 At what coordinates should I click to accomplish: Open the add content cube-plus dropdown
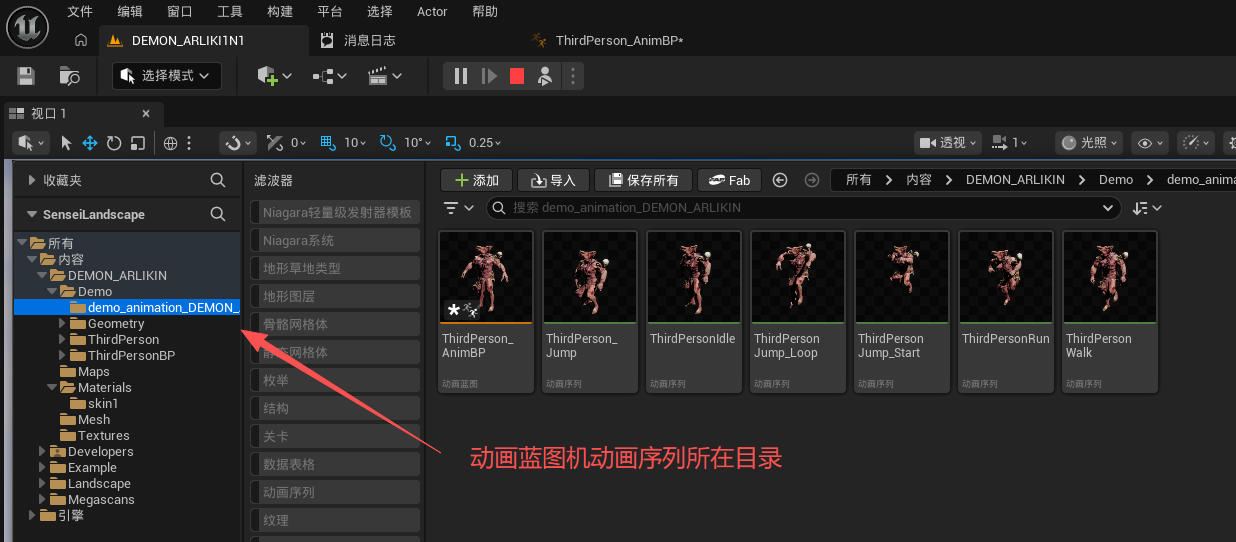click(x=274, y=76)
